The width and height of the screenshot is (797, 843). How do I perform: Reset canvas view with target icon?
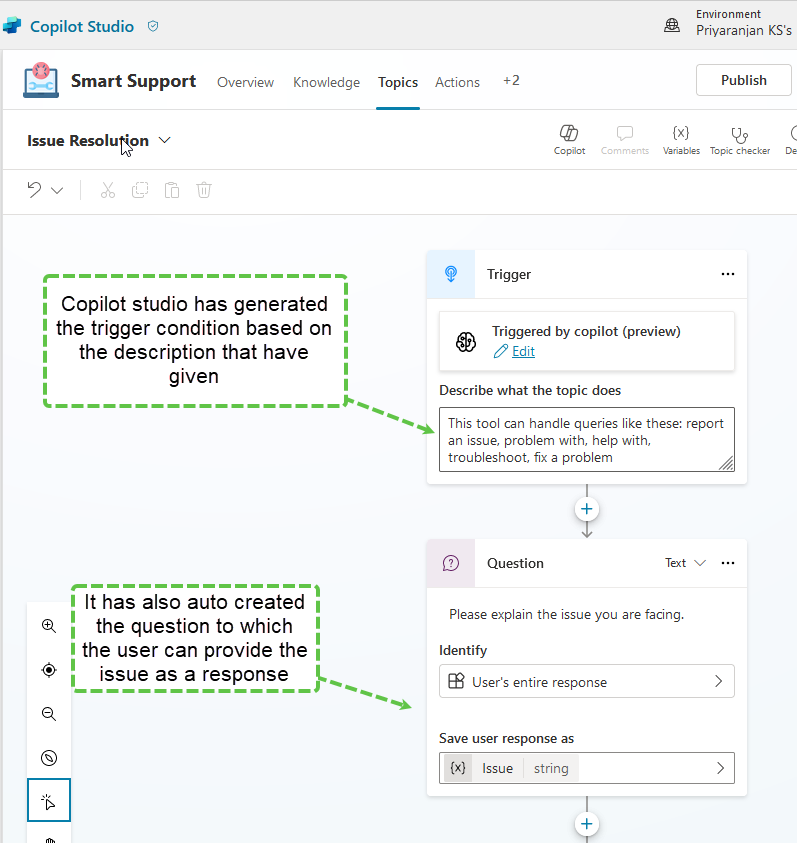click(x=49, y=670)
